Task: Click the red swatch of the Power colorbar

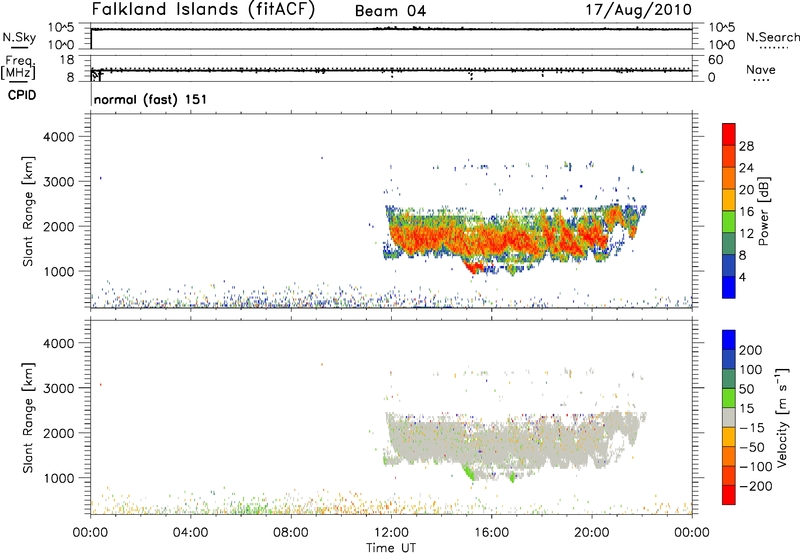Action: point(729,134)
